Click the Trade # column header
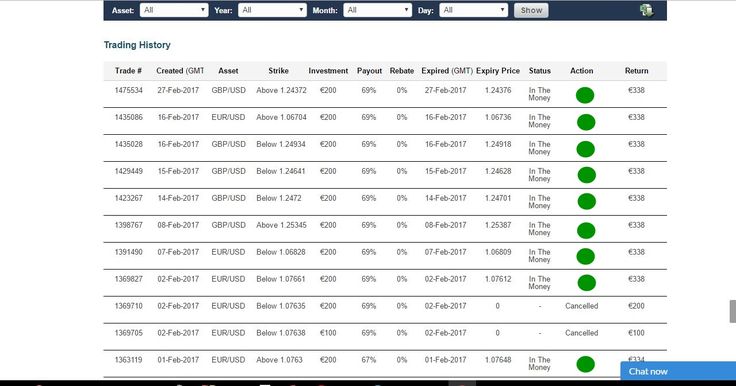Viewport: 736px width, 386px height. (129, 70)
